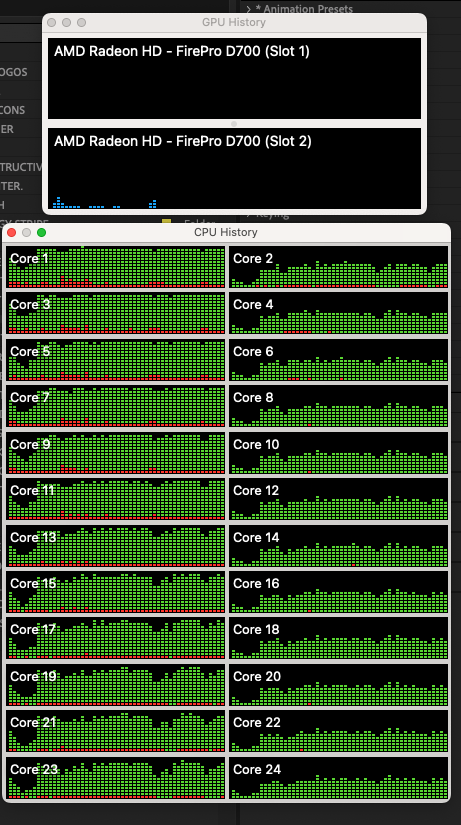
Task: Click the Core 15 usage graph
Action: click(115, 592)
